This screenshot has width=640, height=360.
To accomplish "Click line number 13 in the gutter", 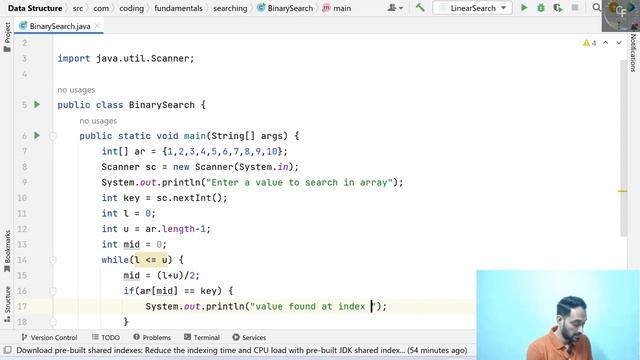I will point(22,244).
